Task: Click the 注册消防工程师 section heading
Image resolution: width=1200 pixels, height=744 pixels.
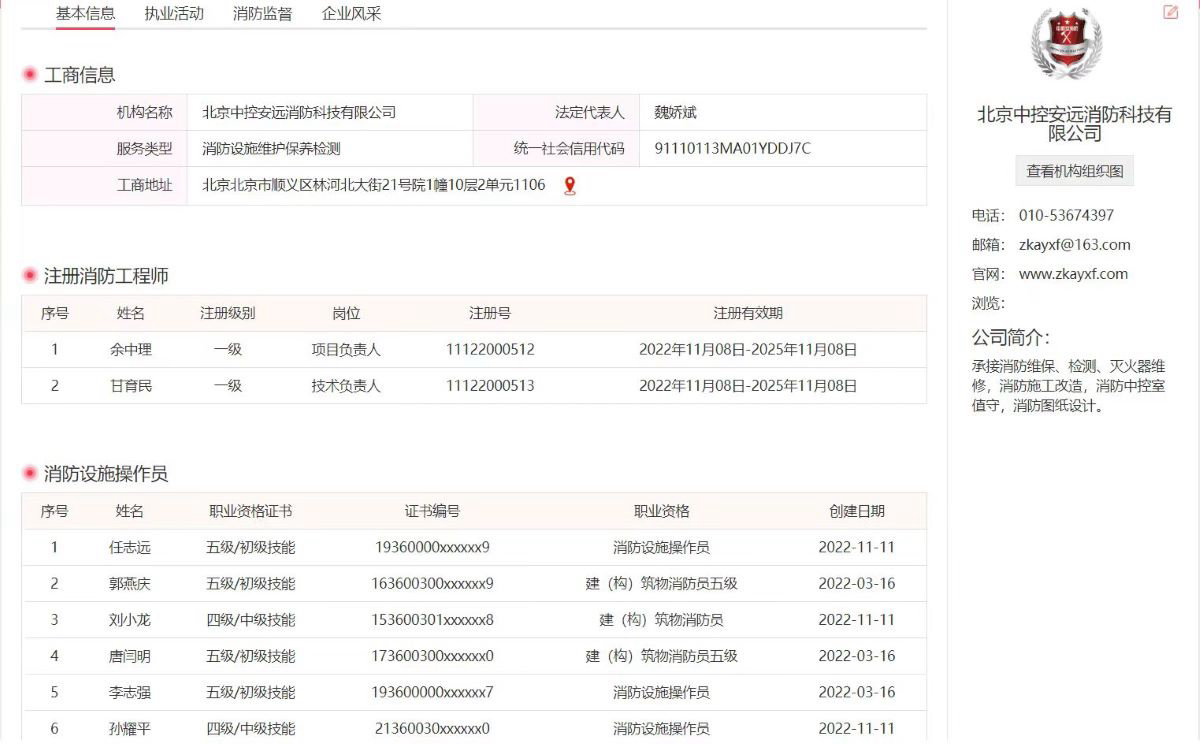Action: coord(106,277)
